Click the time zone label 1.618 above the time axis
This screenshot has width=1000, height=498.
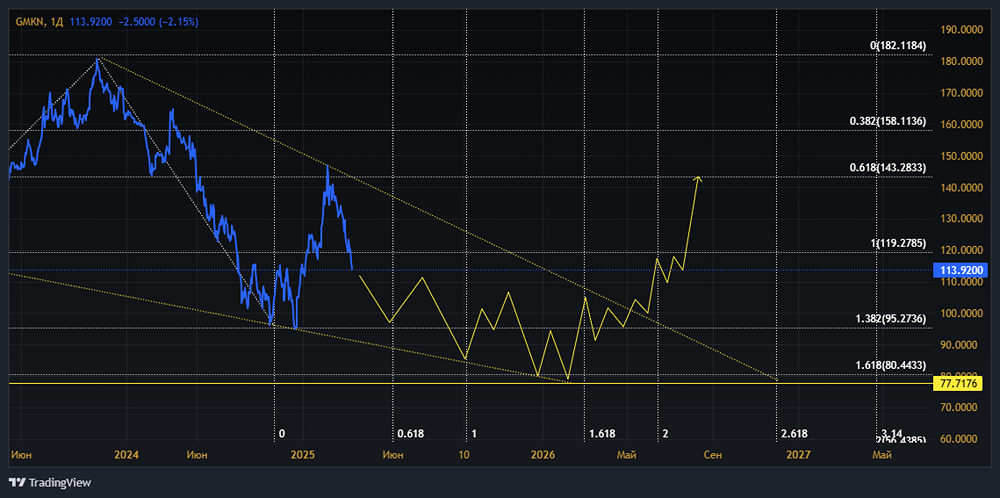602,434
